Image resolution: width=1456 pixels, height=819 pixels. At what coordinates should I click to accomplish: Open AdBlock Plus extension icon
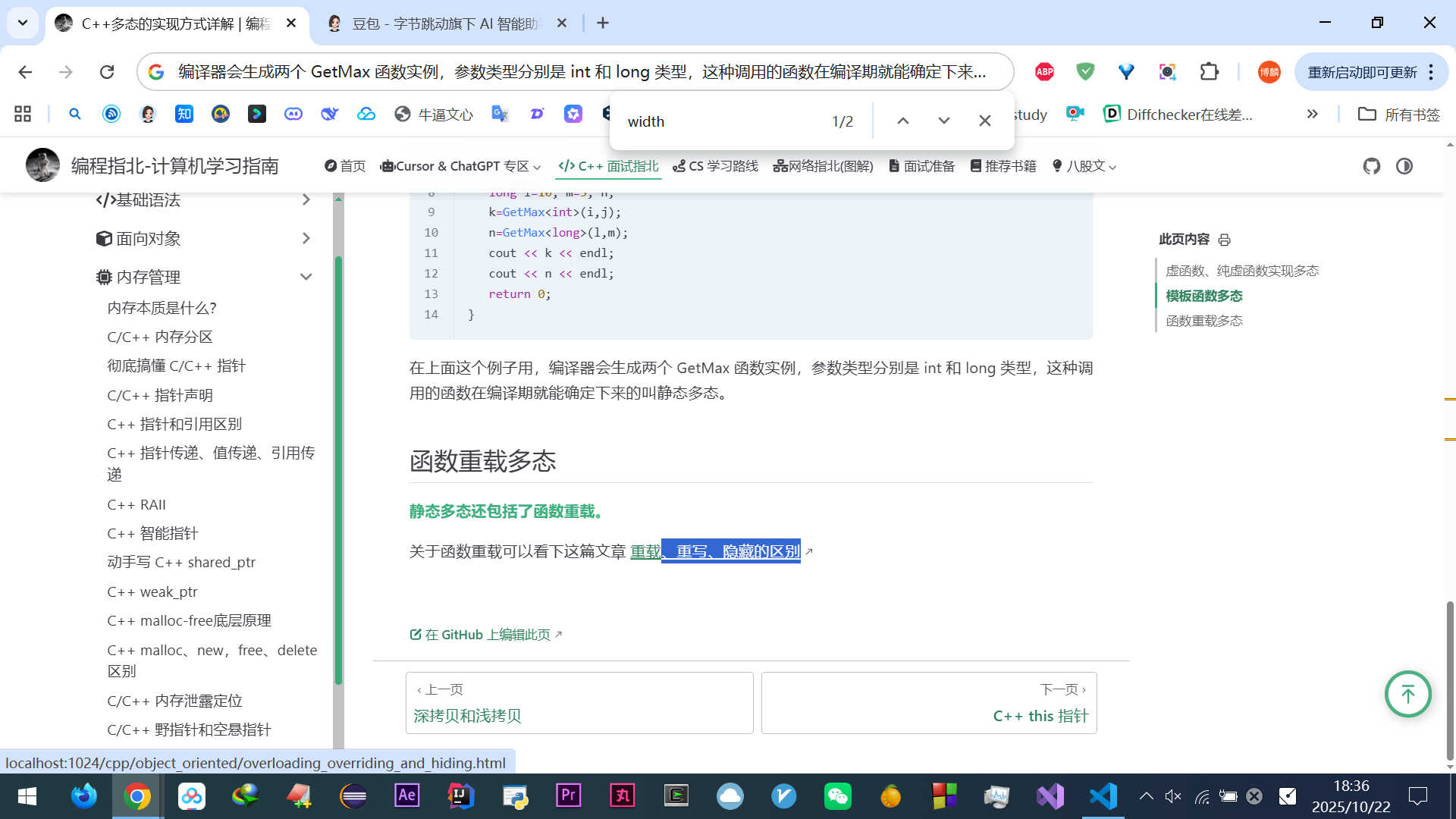1044,72
